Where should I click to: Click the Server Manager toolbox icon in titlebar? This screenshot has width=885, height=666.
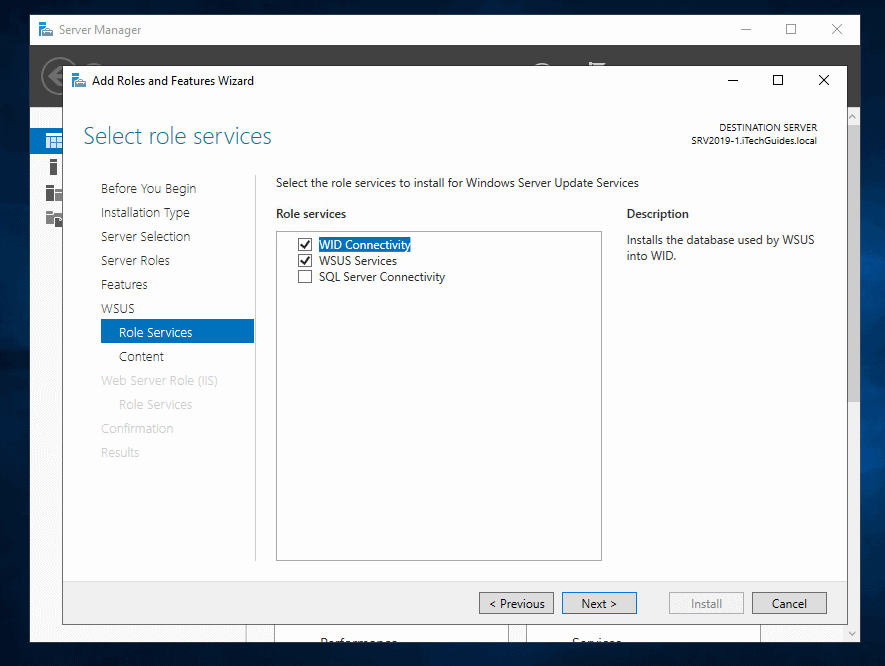pyautogui.click(x=44, y=29)
